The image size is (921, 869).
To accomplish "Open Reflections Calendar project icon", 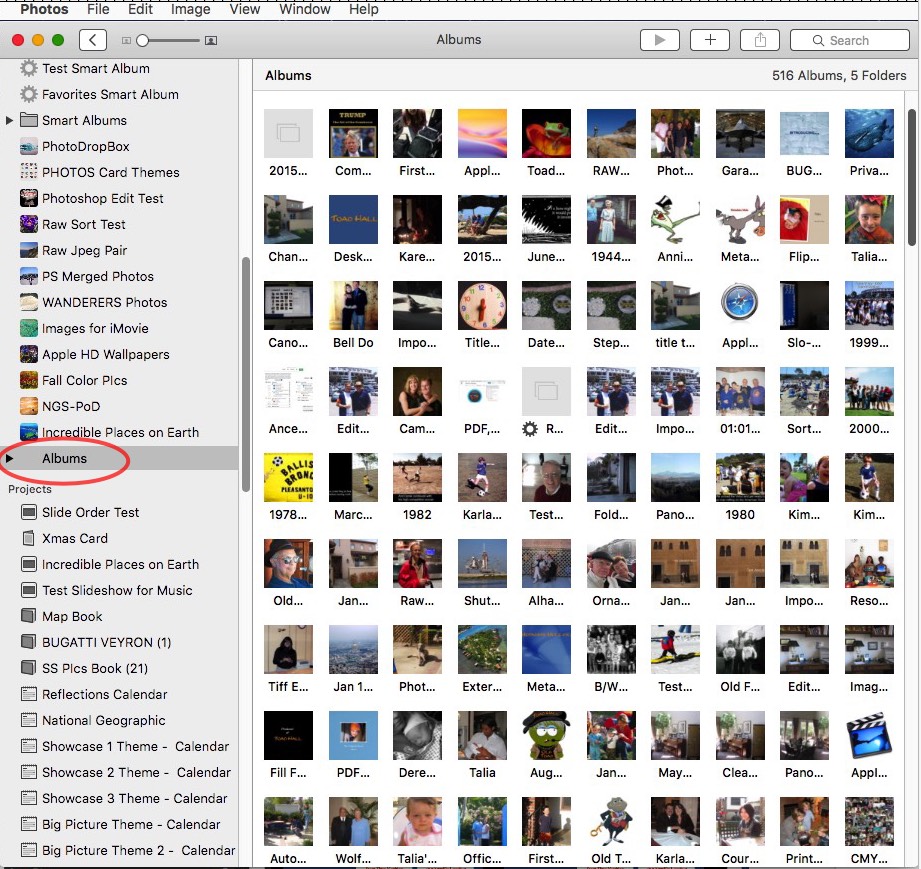I will 29,694.
